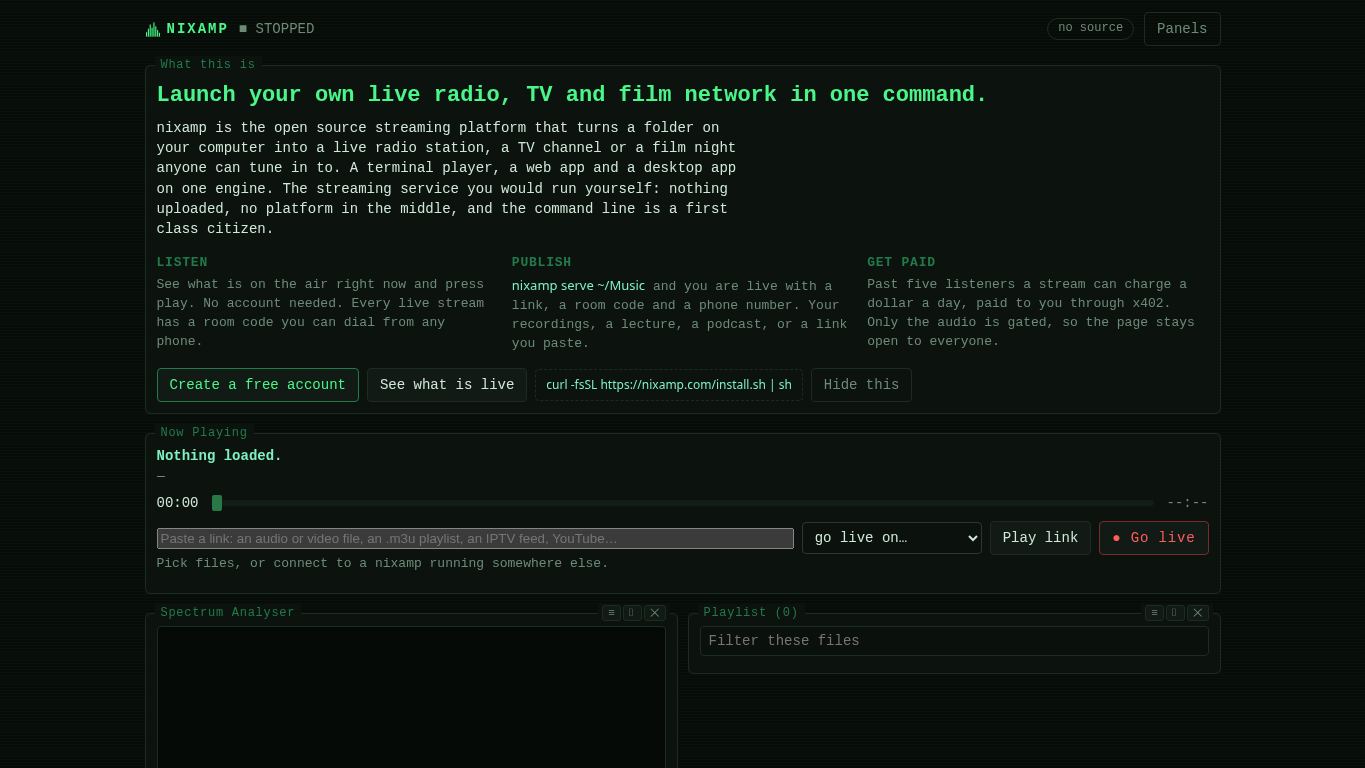
Task: Close the Spectrum Analyser panel
Action: point(655,613)
